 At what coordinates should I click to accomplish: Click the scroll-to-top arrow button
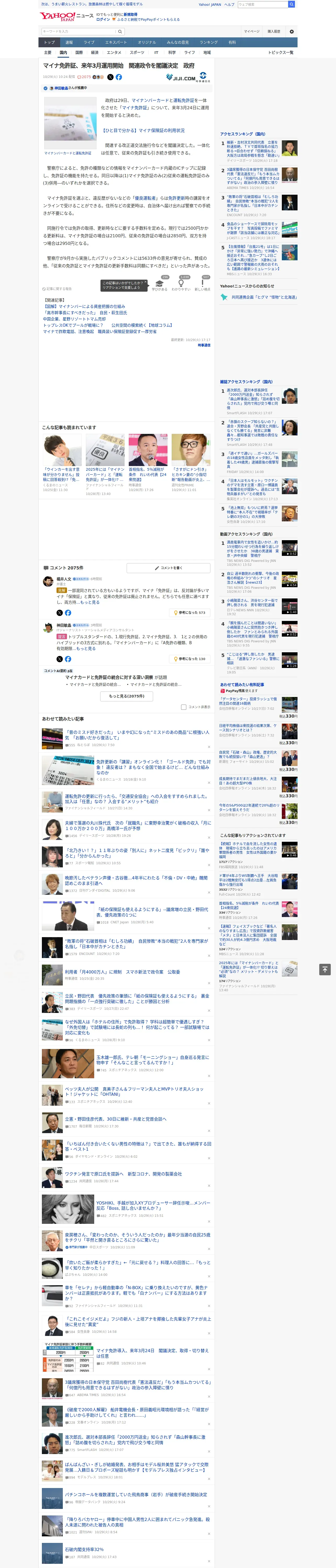(x=325, y=970)
